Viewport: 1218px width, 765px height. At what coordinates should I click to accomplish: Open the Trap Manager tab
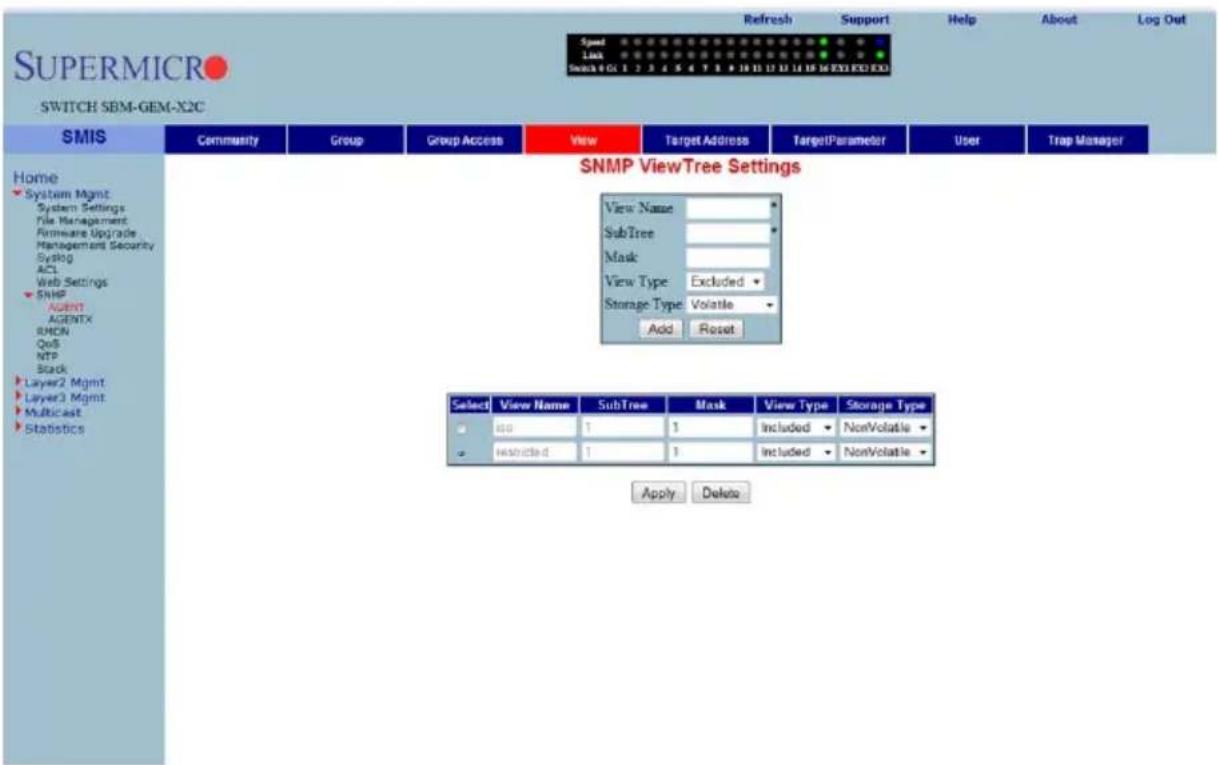click(1087, 141)
